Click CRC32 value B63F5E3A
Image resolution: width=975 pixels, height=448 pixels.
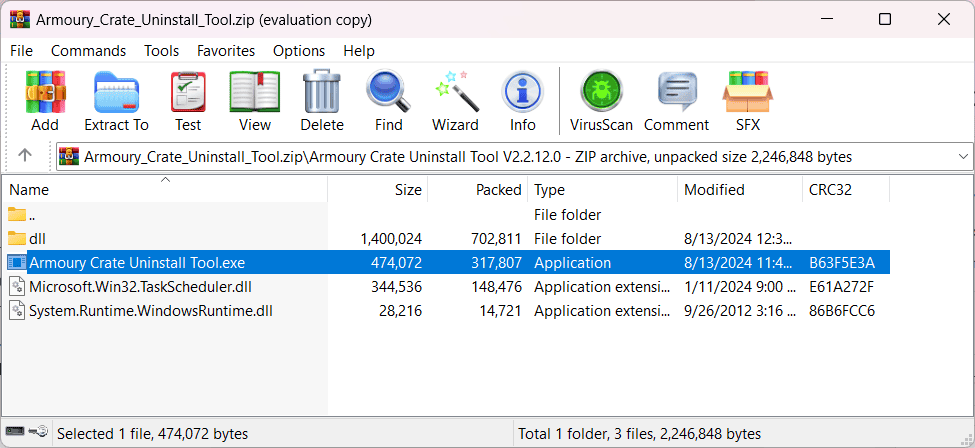click(x=842, y=263)
